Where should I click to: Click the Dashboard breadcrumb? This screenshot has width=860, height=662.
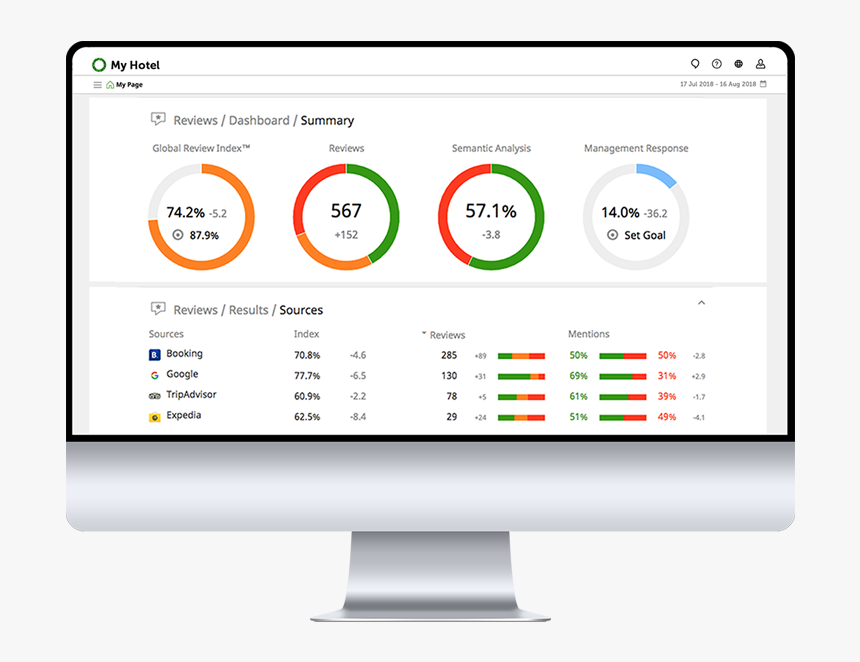click(259, 120)
